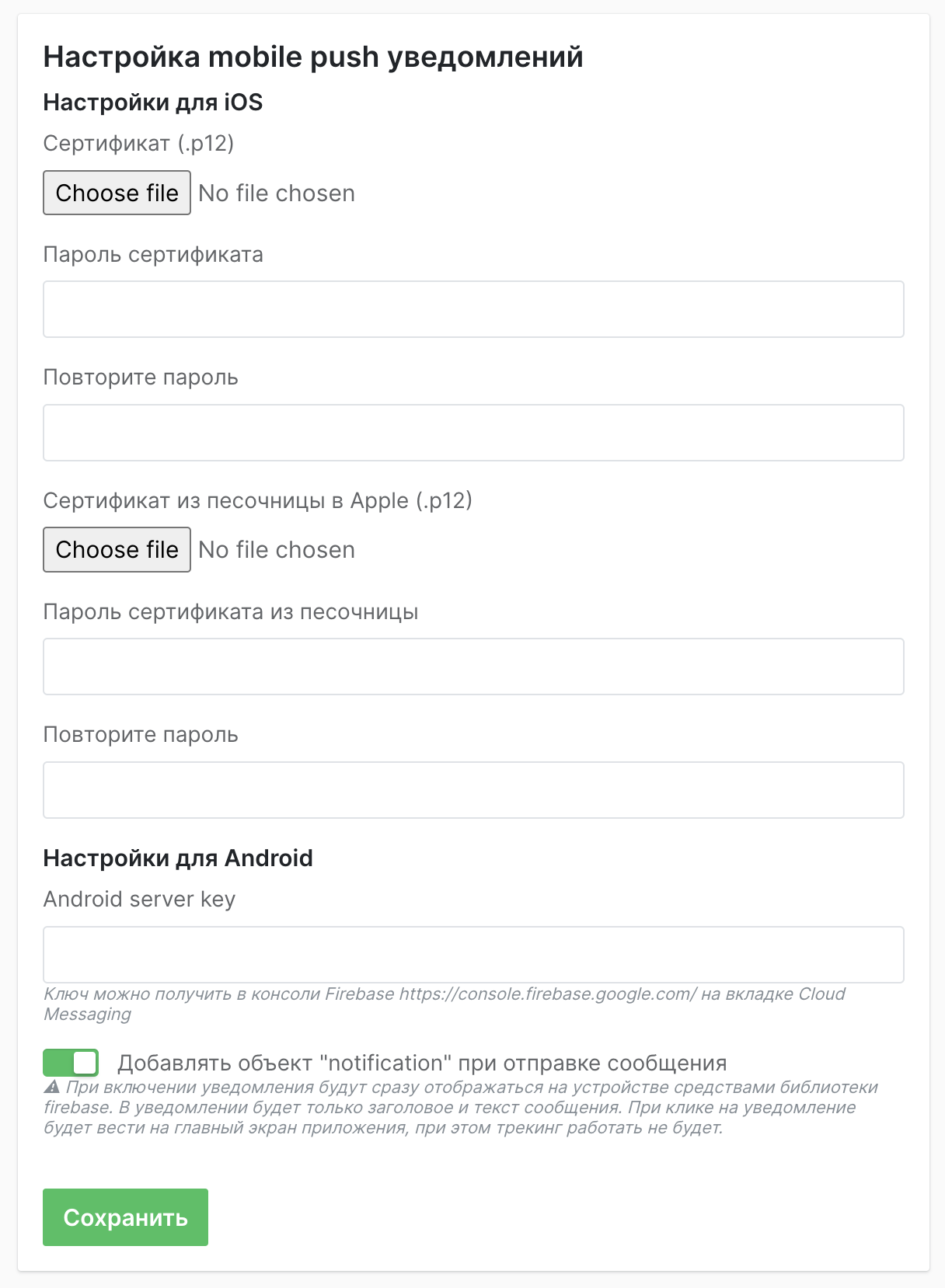Click the 'Настройки для Android' heading
Viewport: 945px width, 1288px height.
tap(178, 858)
